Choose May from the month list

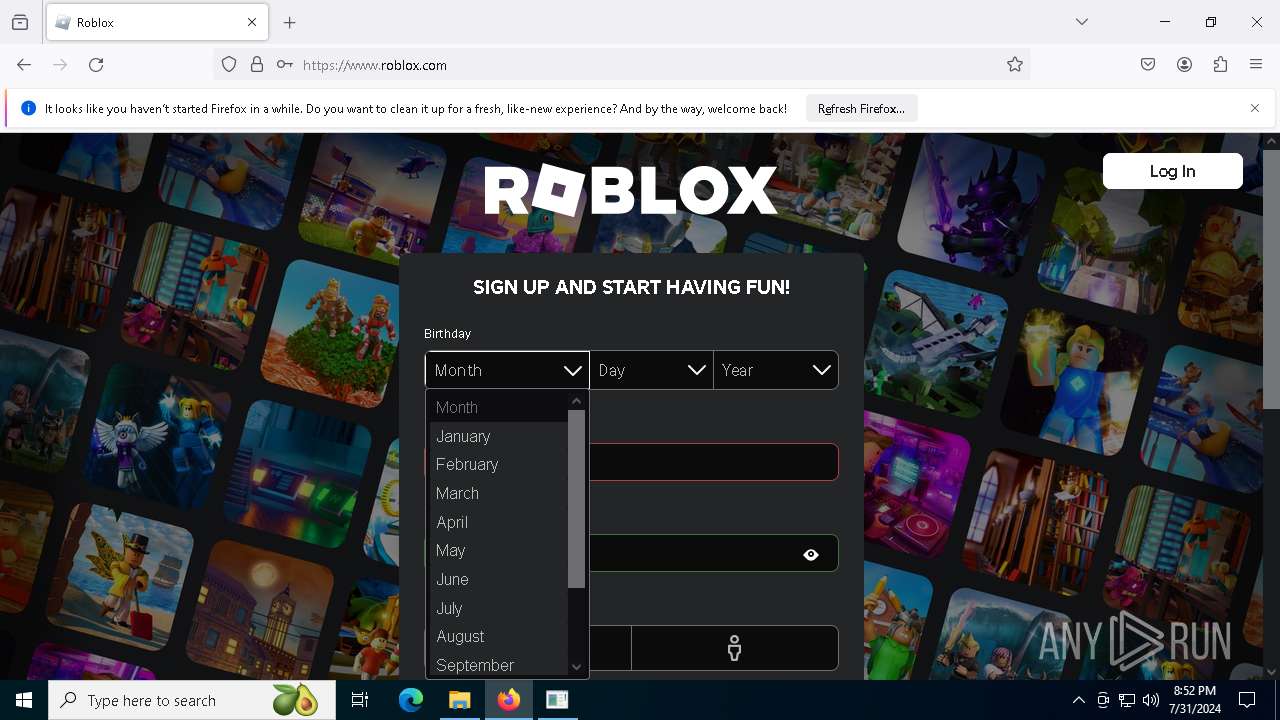pyautogui.click(x=497, y=550)
